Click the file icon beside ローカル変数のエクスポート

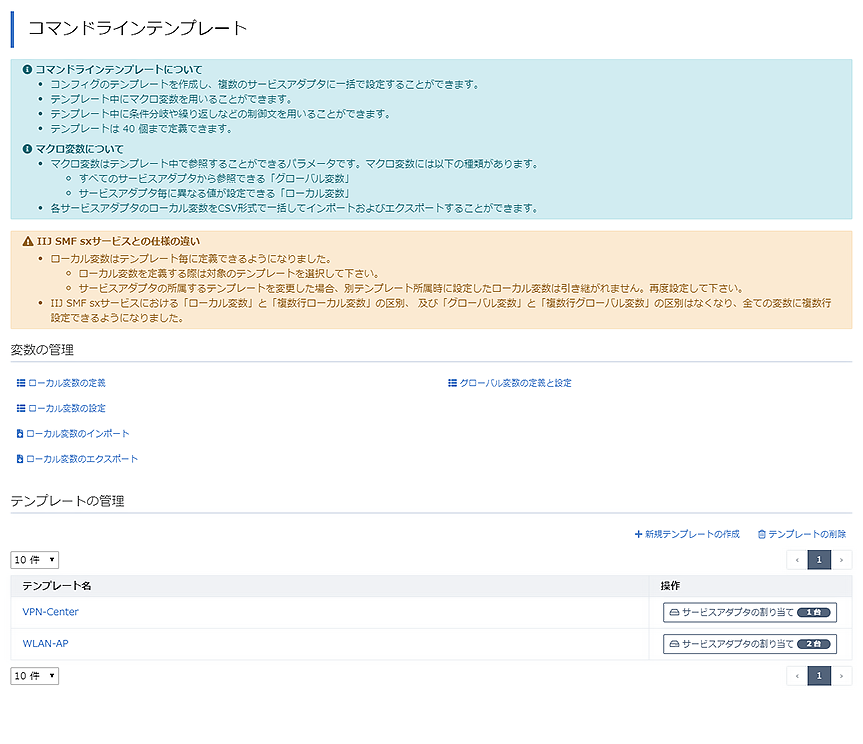point(21,459)
